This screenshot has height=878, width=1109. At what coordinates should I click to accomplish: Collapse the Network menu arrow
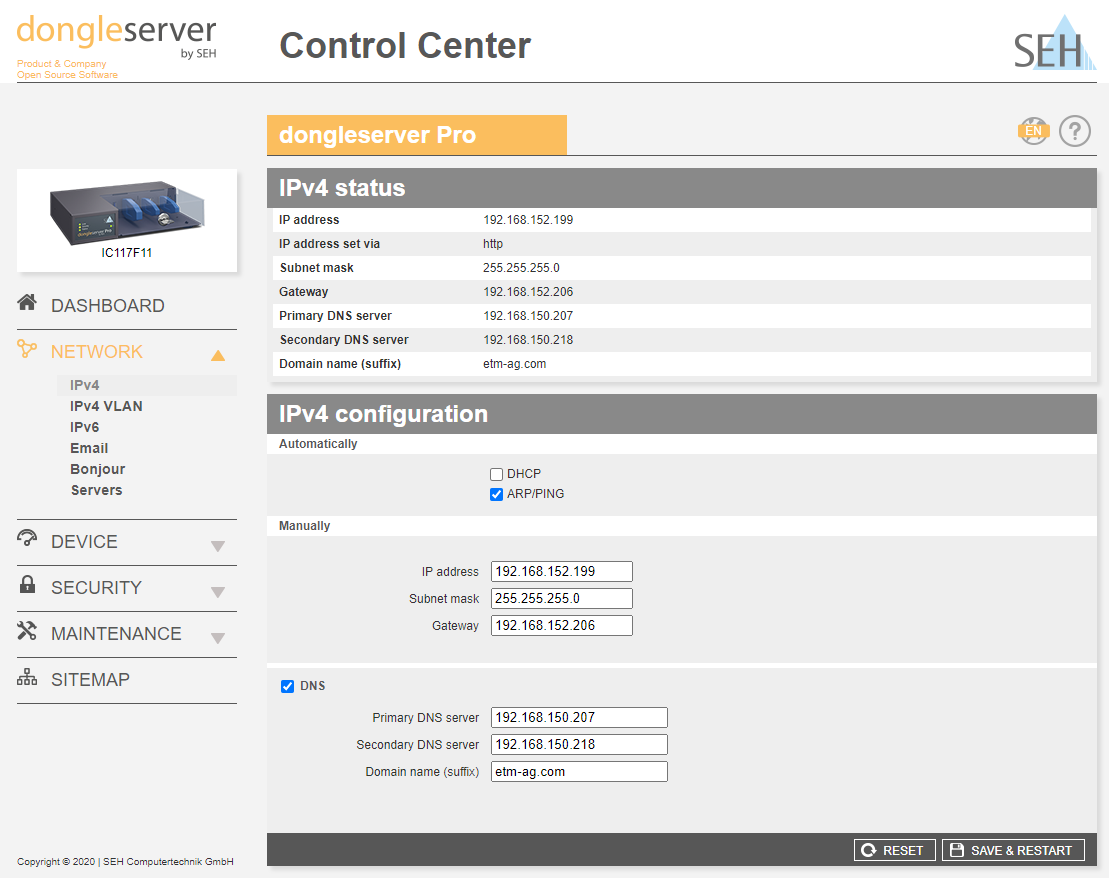[218, 355]
